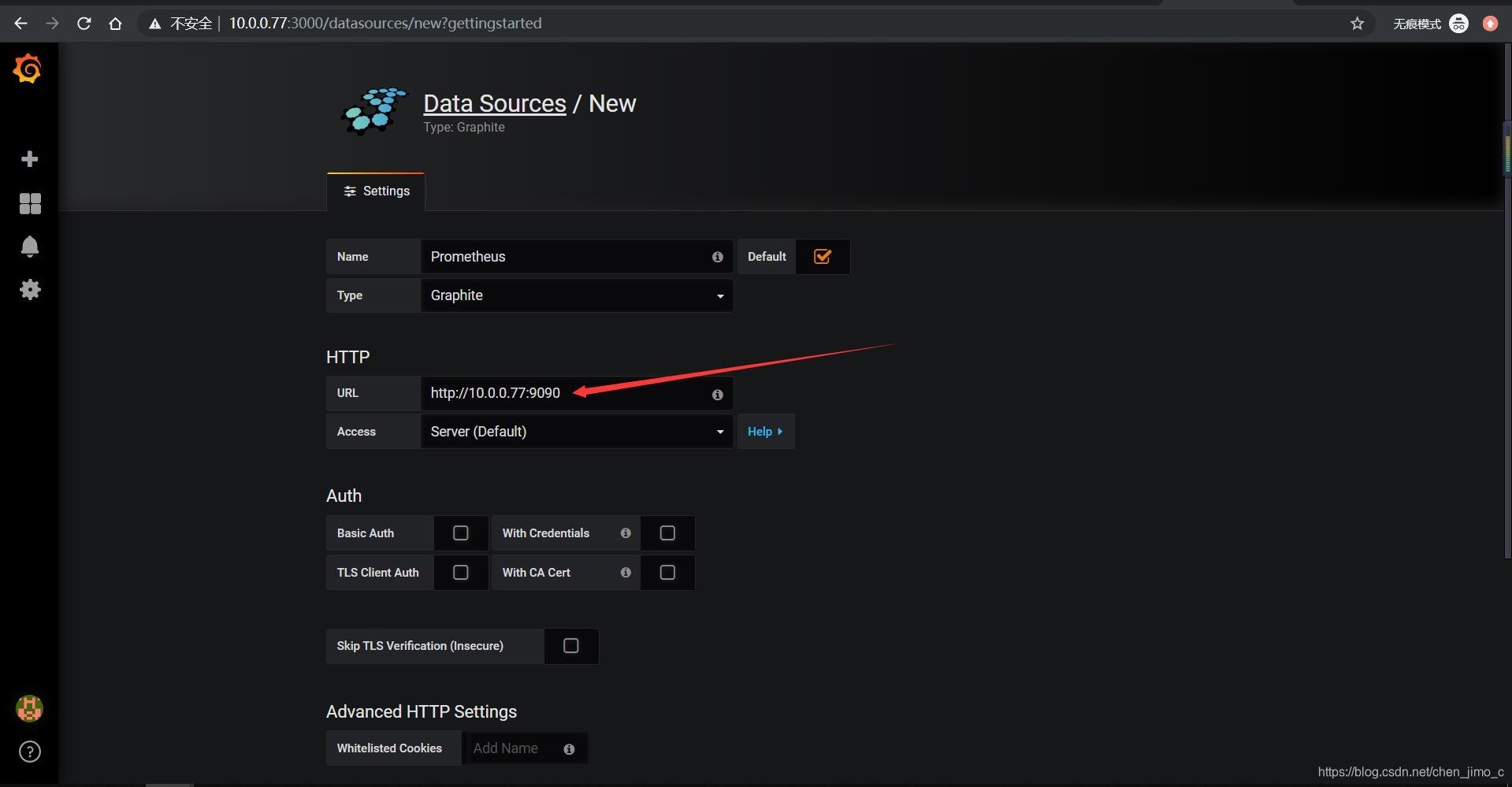Click the browser forward arrow
The height and width of the screenshot is (787, 1512).
[x=52, y=24]
